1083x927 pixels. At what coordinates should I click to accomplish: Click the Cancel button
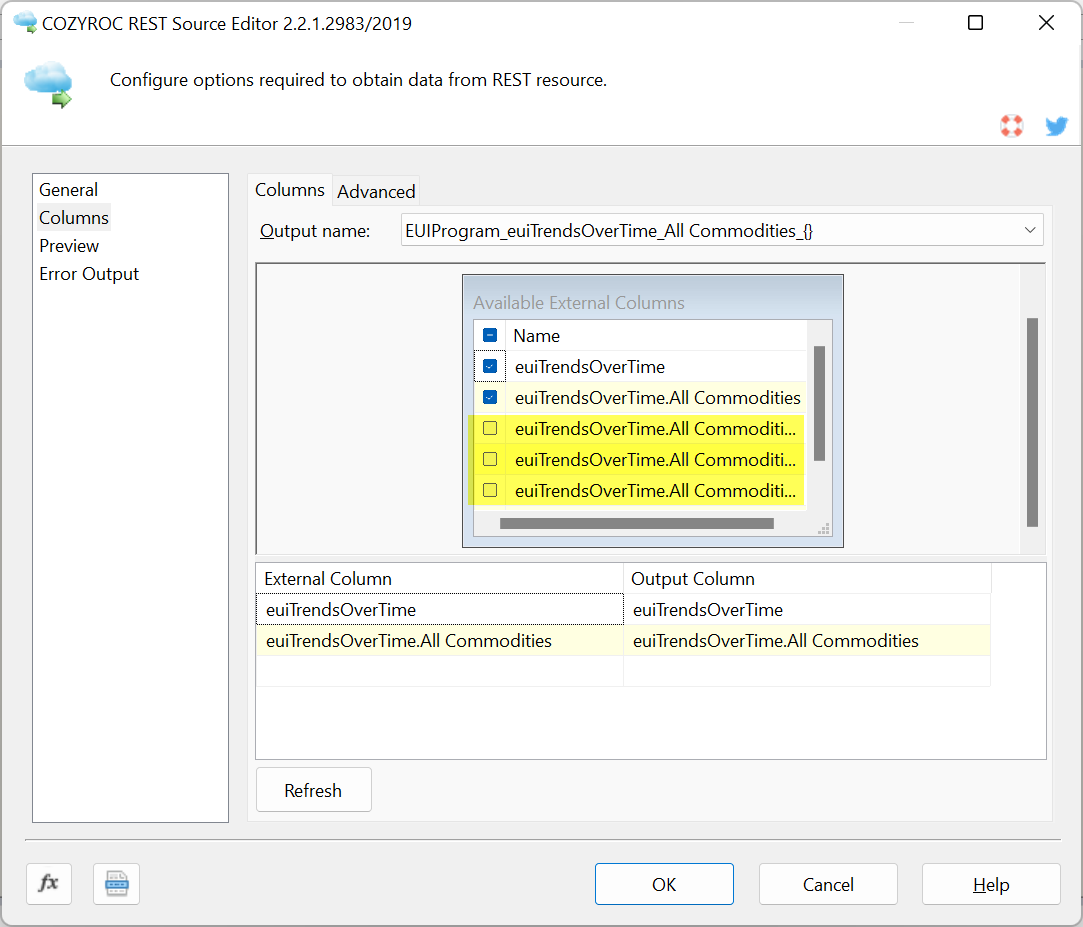(828, 884)
